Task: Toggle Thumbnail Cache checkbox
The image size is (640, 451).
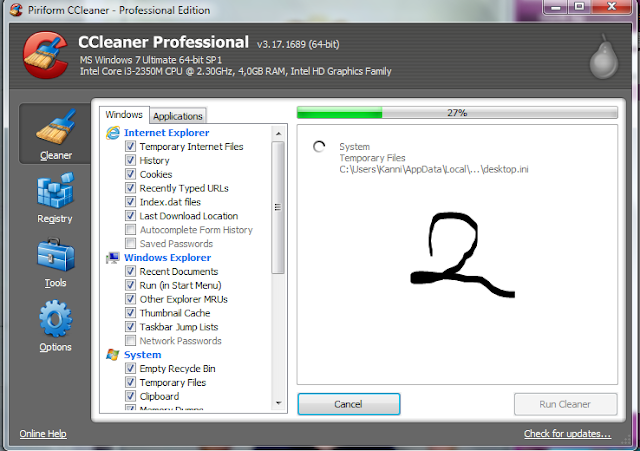Action: (130, 313)
